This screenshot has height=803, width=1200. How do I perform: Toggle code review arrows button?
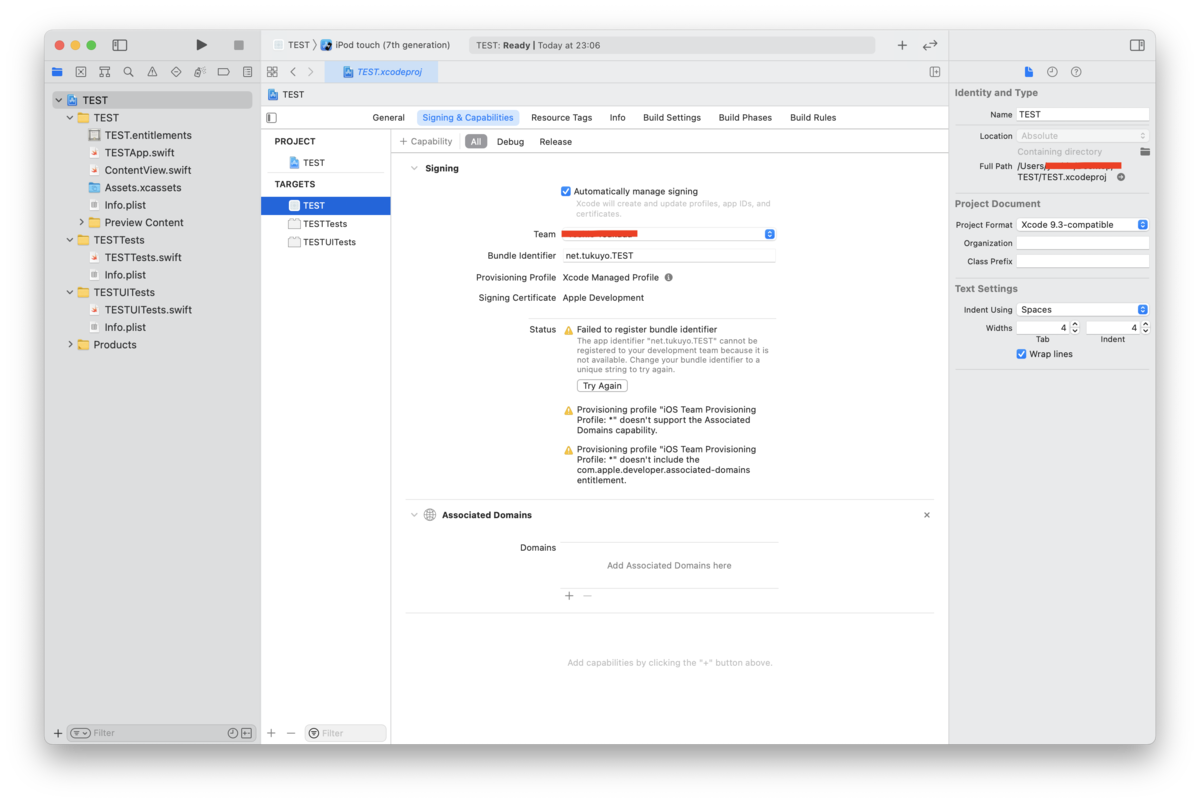(x=930, y=45)
